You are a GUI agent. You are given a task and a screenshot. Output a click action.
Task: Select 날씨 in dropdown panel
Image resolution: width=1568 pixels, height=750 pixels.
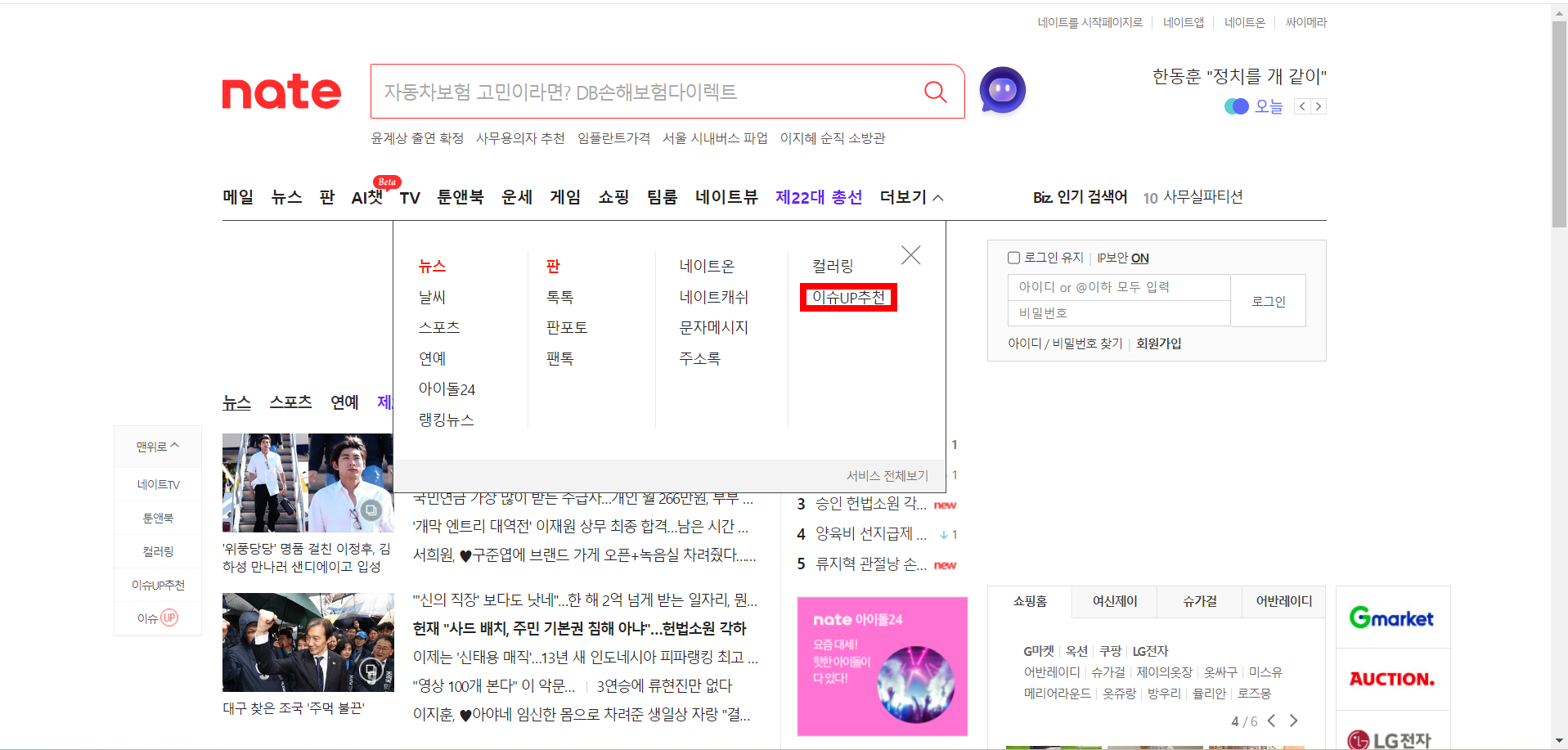tap(432, 297)
